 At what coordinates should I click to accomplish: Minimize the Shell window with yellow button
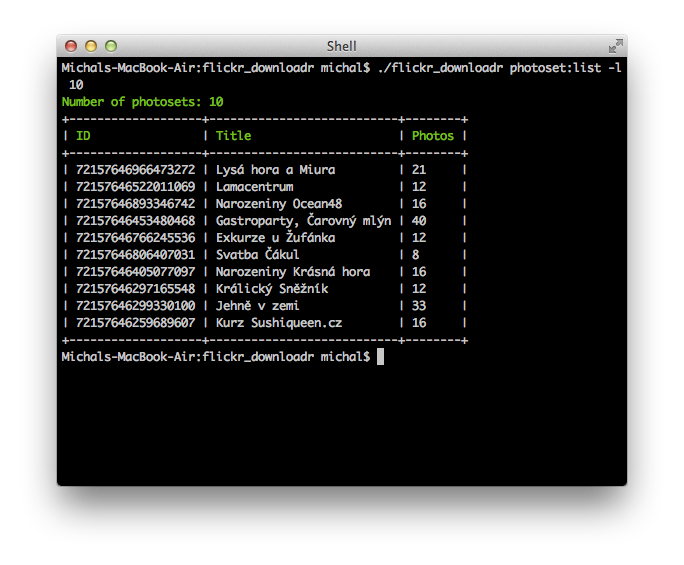(91, 46)
